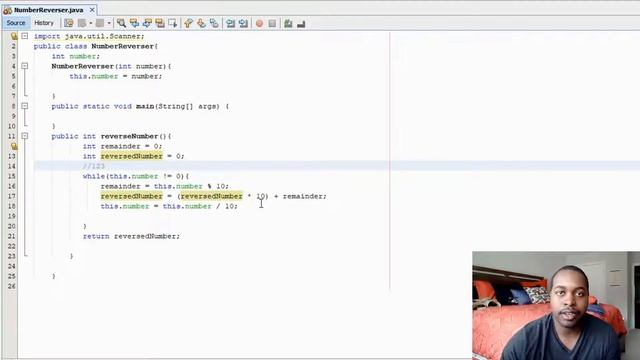
Task: Select the NumberReverser.java file tab
Action: tap(48, 10)
